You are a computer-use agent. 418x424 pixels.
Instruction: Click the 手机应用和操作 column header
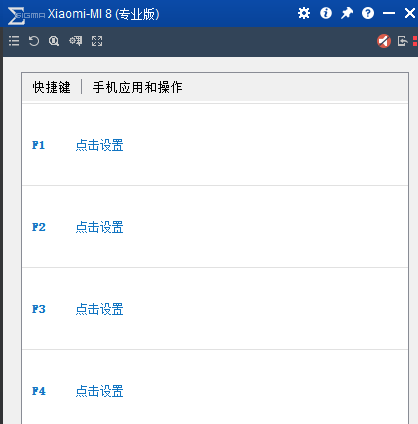pyautogui.click(x=138, y=87)
